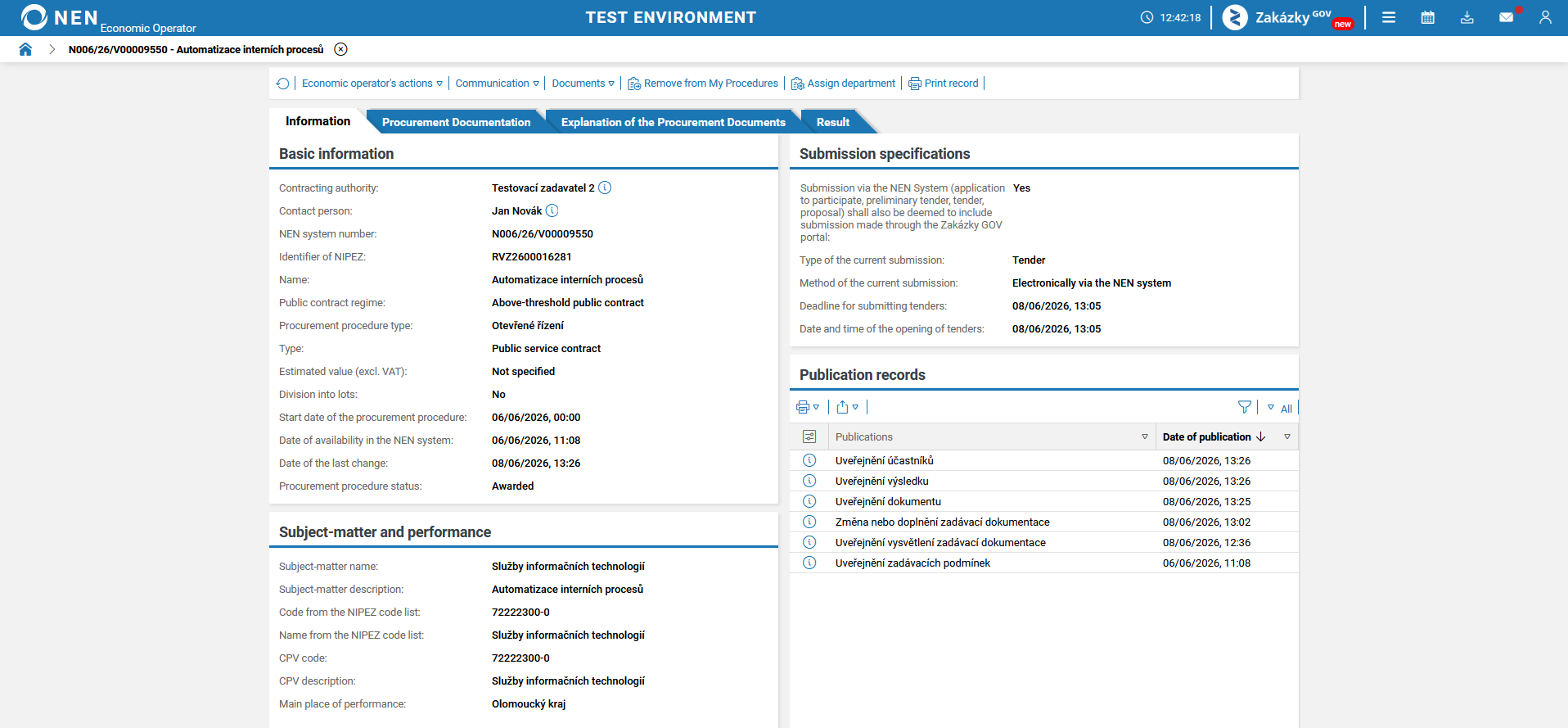The image size is (1568, 728).
Task: Click the Otevřené řízení procedure type value
Action: 528,326
